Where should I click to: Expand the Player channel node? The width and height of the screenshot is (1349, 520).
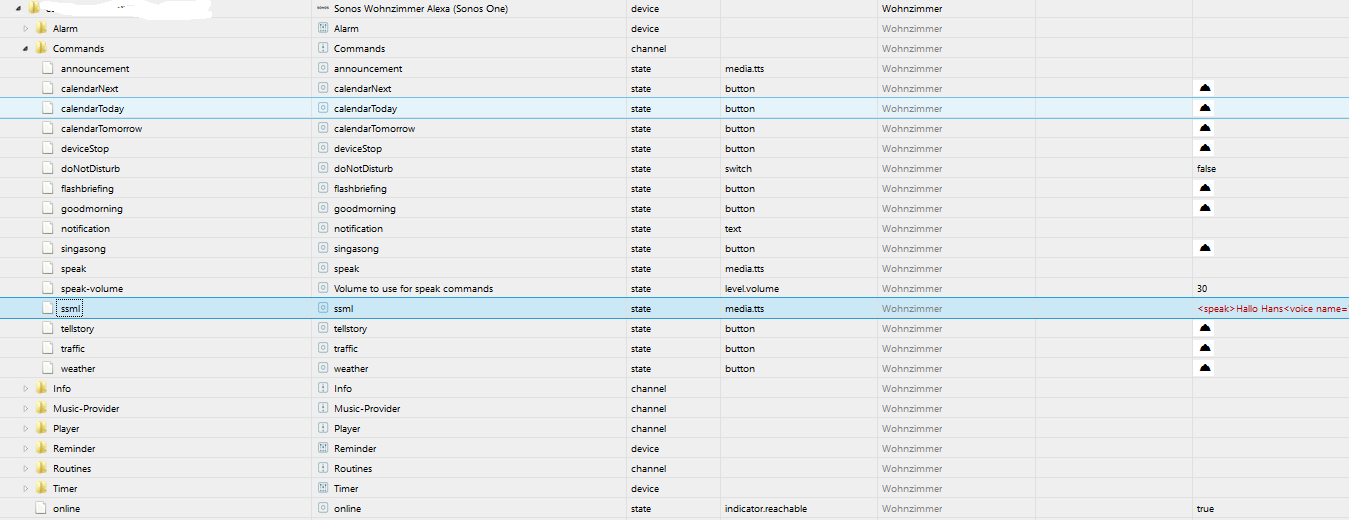(26, 428)
